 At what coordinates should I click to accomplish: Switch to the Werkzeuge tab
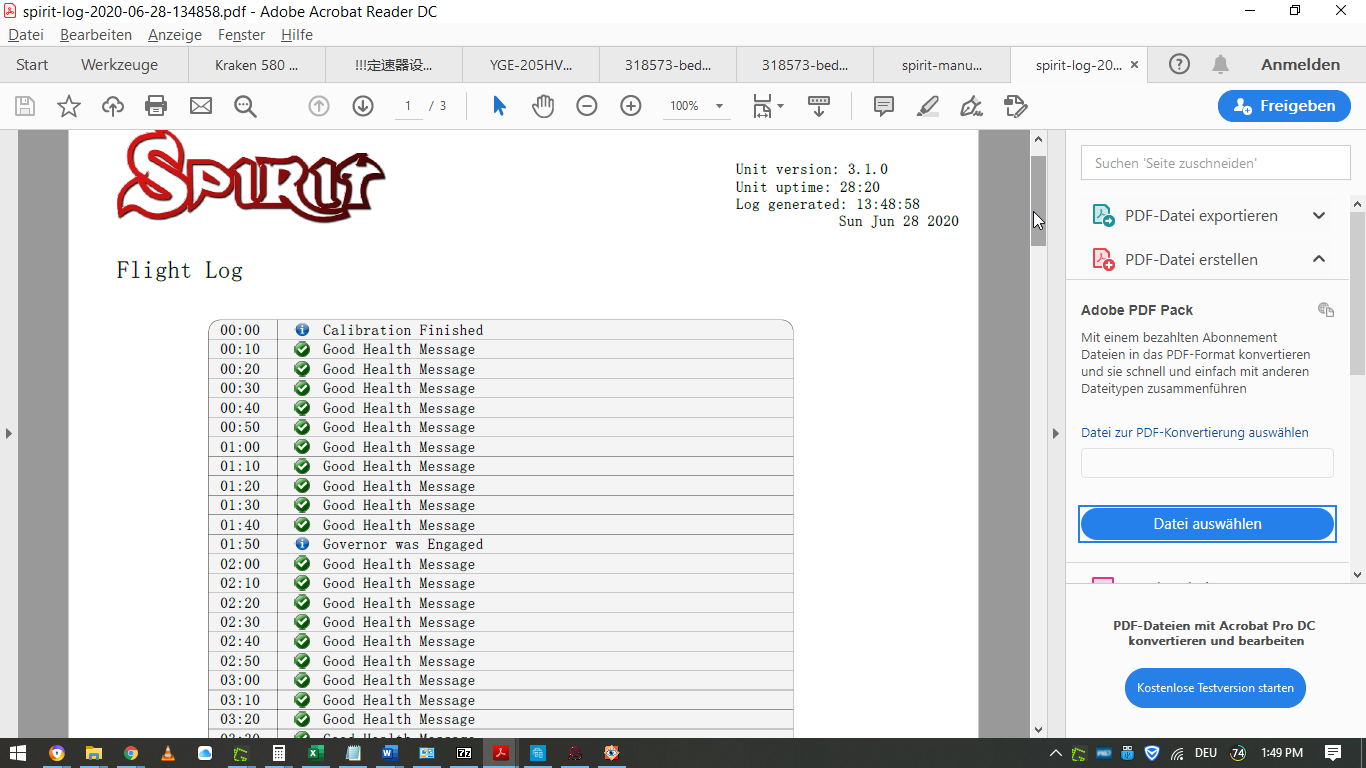(x=119, y=65)
